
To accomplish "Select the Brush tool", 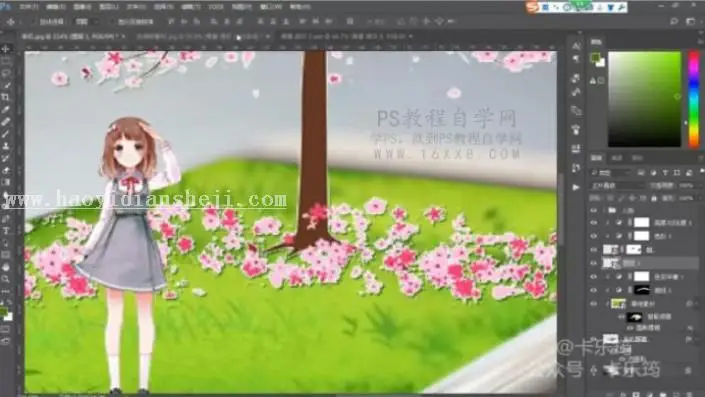I will (6, 134).
